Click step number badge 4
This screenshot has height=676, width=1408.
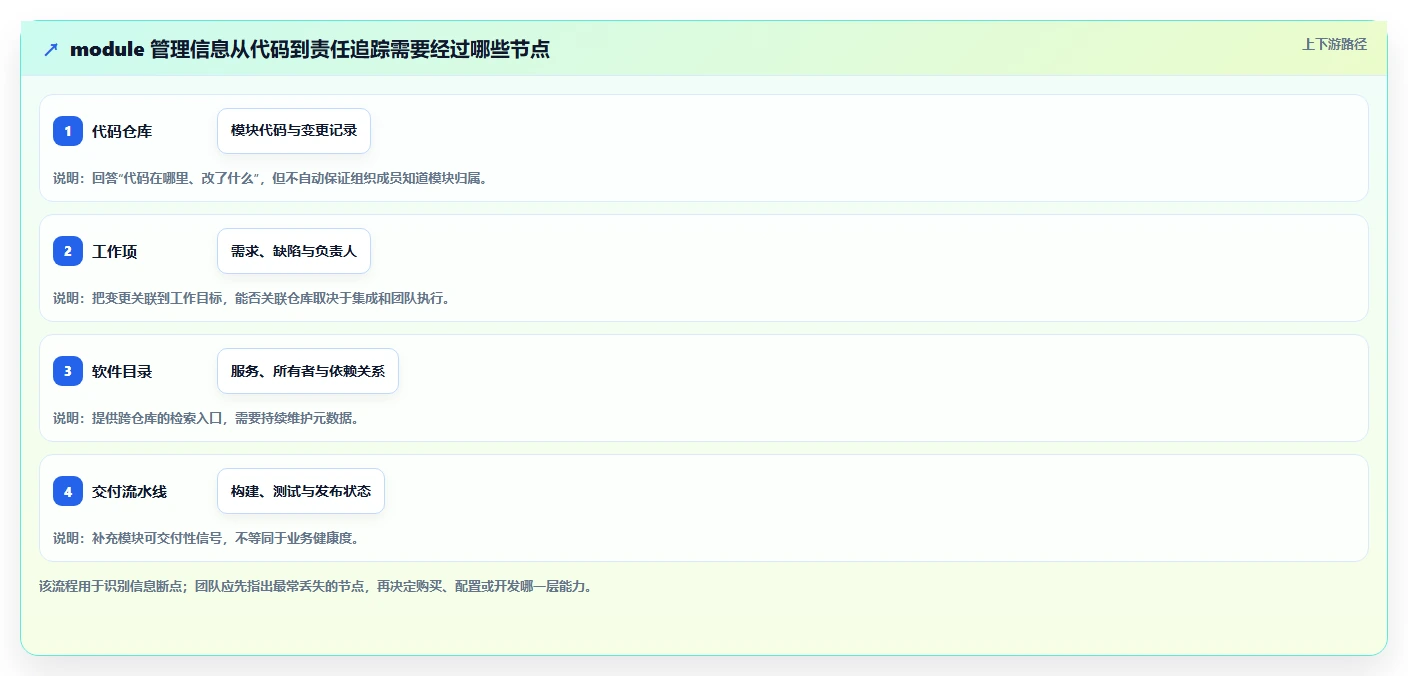[x=68, y=491]
